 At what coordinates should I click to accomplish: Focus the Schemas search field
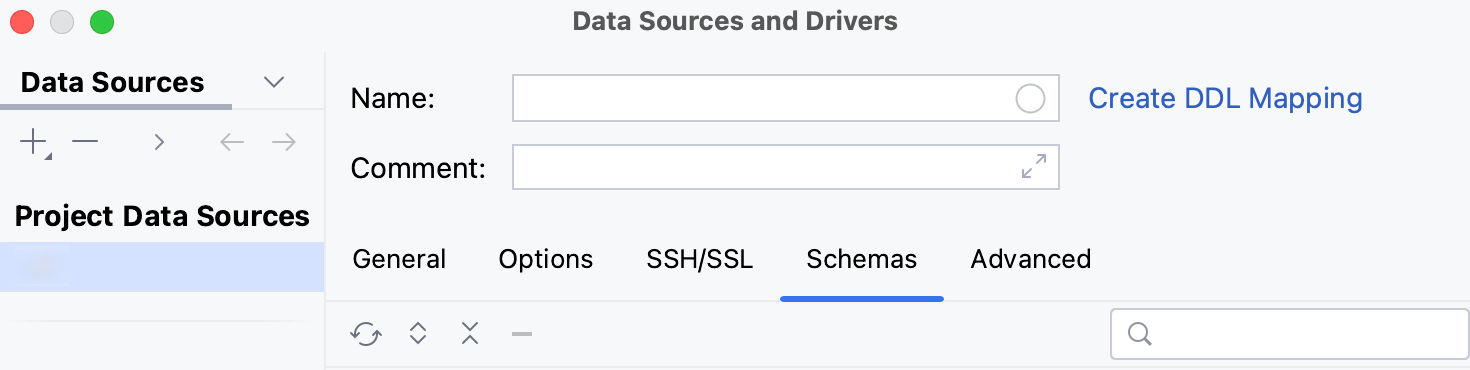click(x=1290, y=334)
